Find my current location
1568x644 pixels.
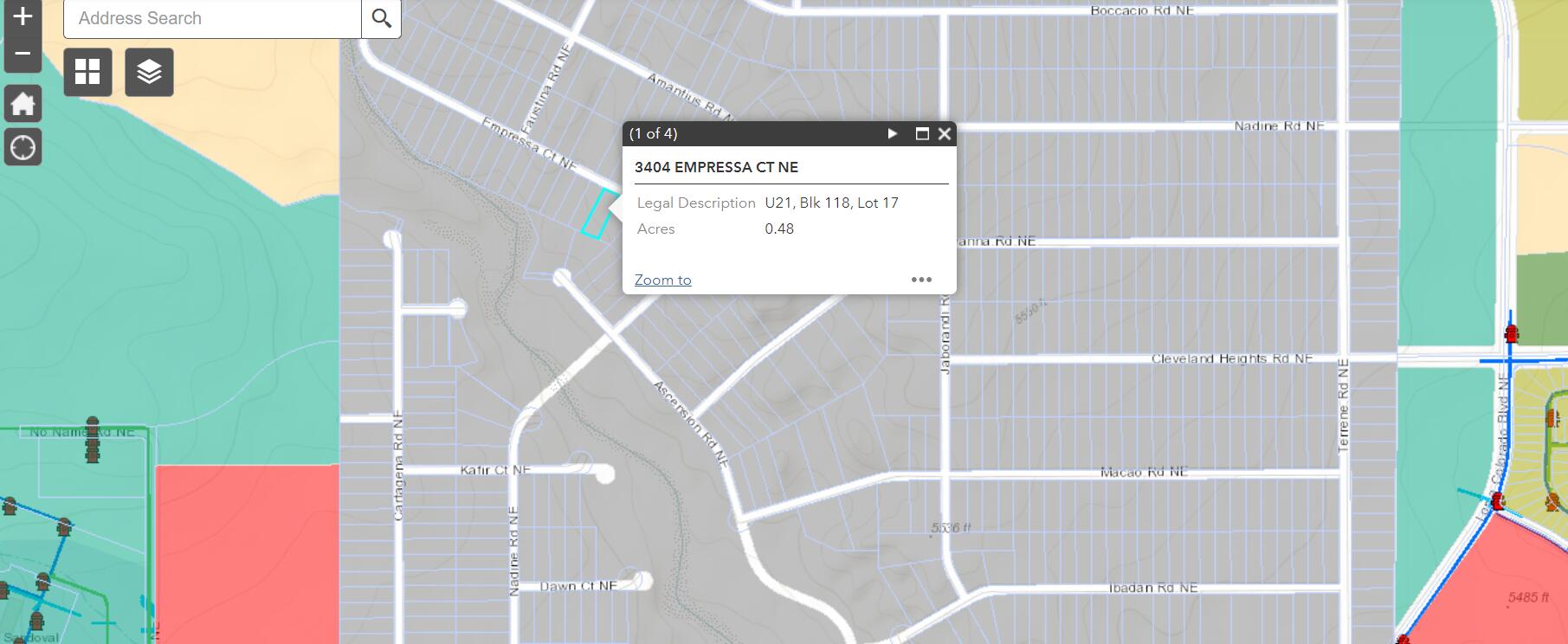coord(23,147)
